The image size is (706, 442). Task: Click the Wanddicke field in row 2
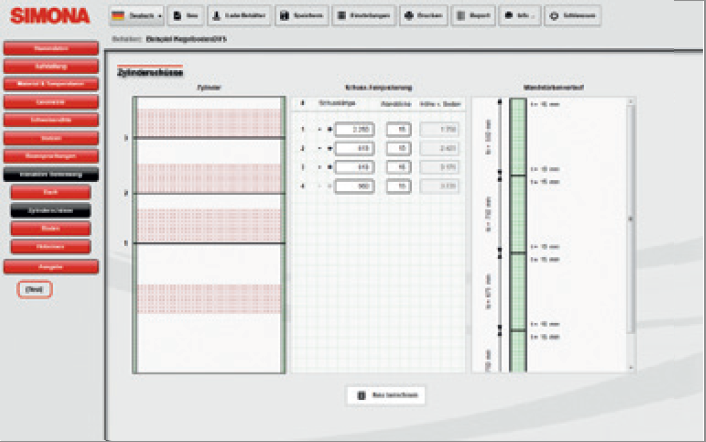[400, 148]
